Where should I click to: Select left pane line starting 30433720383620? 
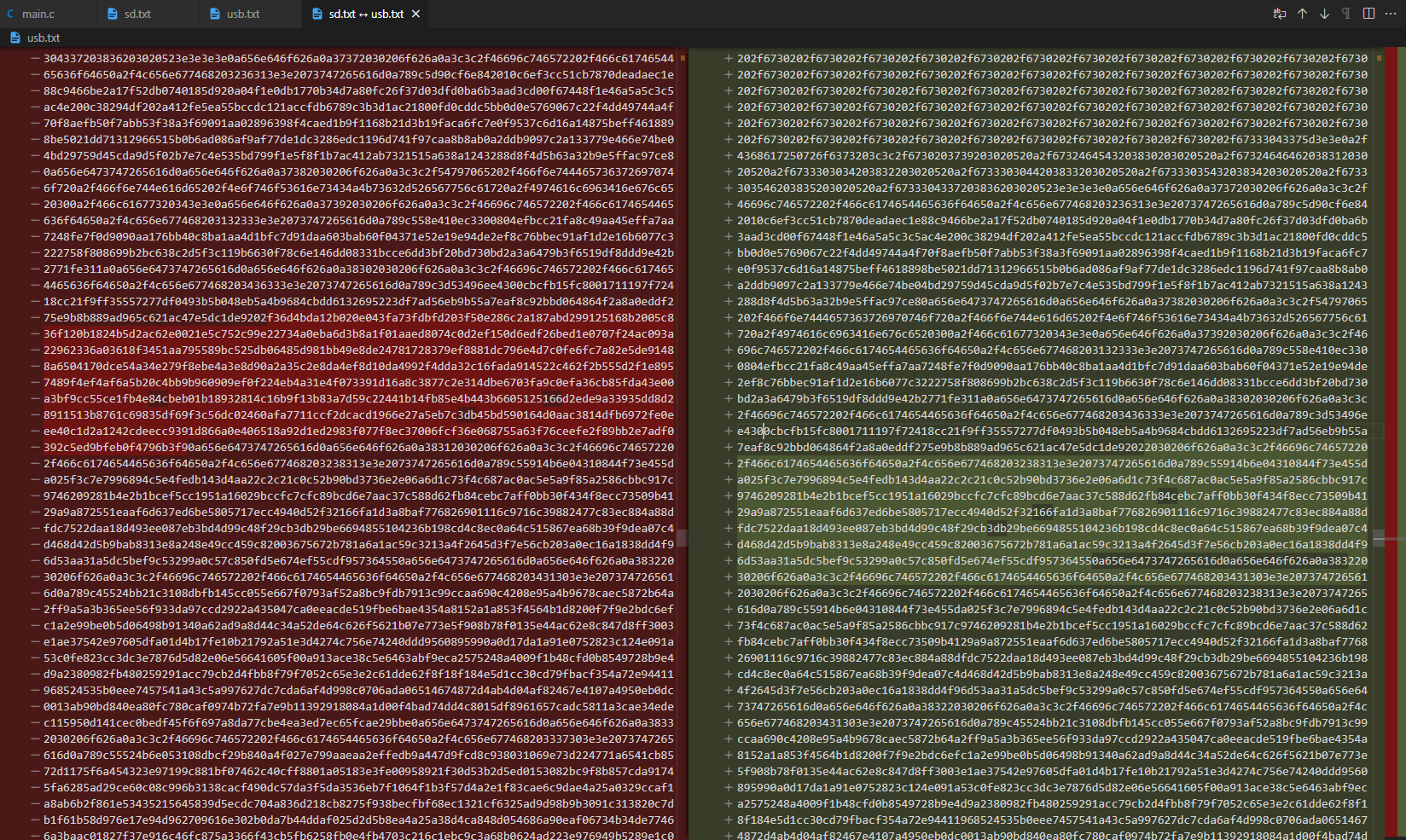(358, 58)
